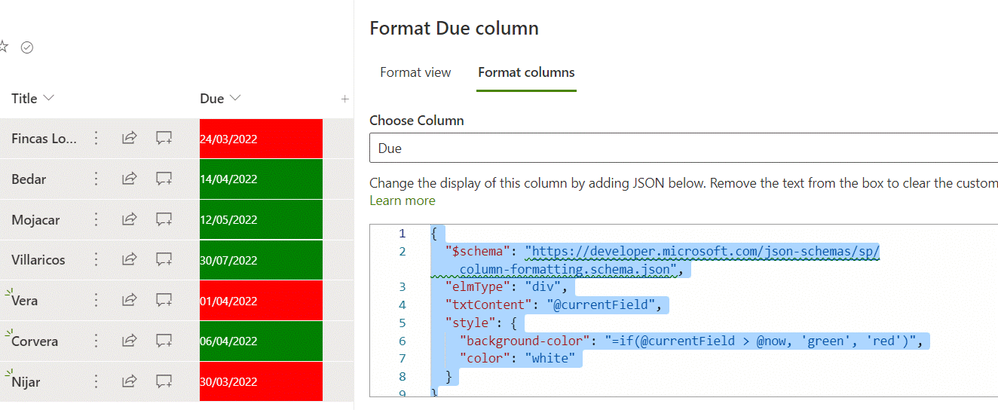Expand the Due column header menu
Screen dimensions: 998x410
235,98
